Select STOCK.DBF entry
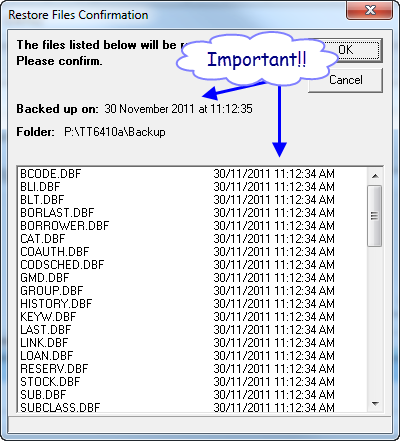Screen dimensions: 400x441 tap(193, 382)
